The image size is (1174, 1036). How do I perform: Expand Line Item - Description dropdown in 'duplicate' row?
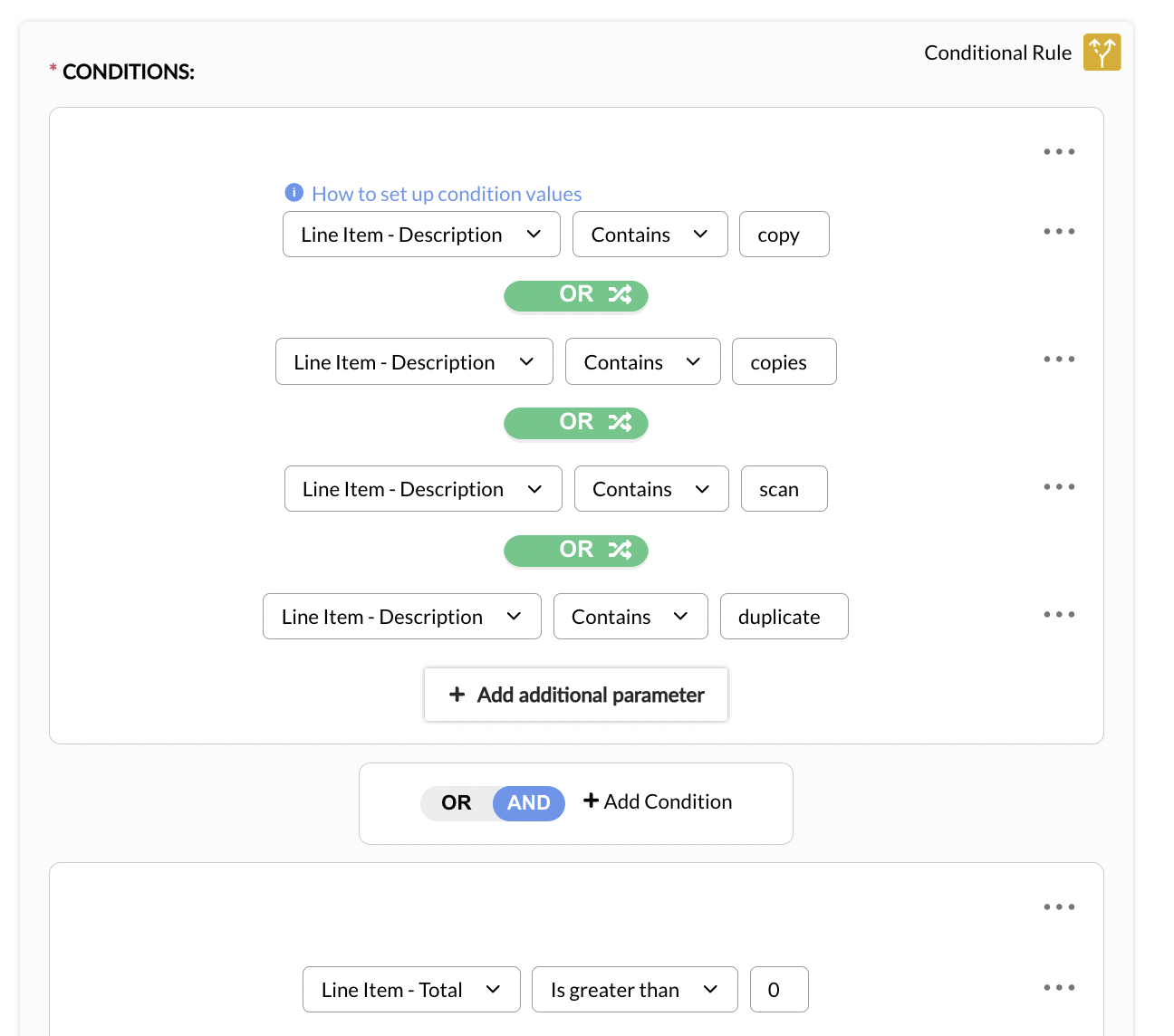click(x=401, y=617)
